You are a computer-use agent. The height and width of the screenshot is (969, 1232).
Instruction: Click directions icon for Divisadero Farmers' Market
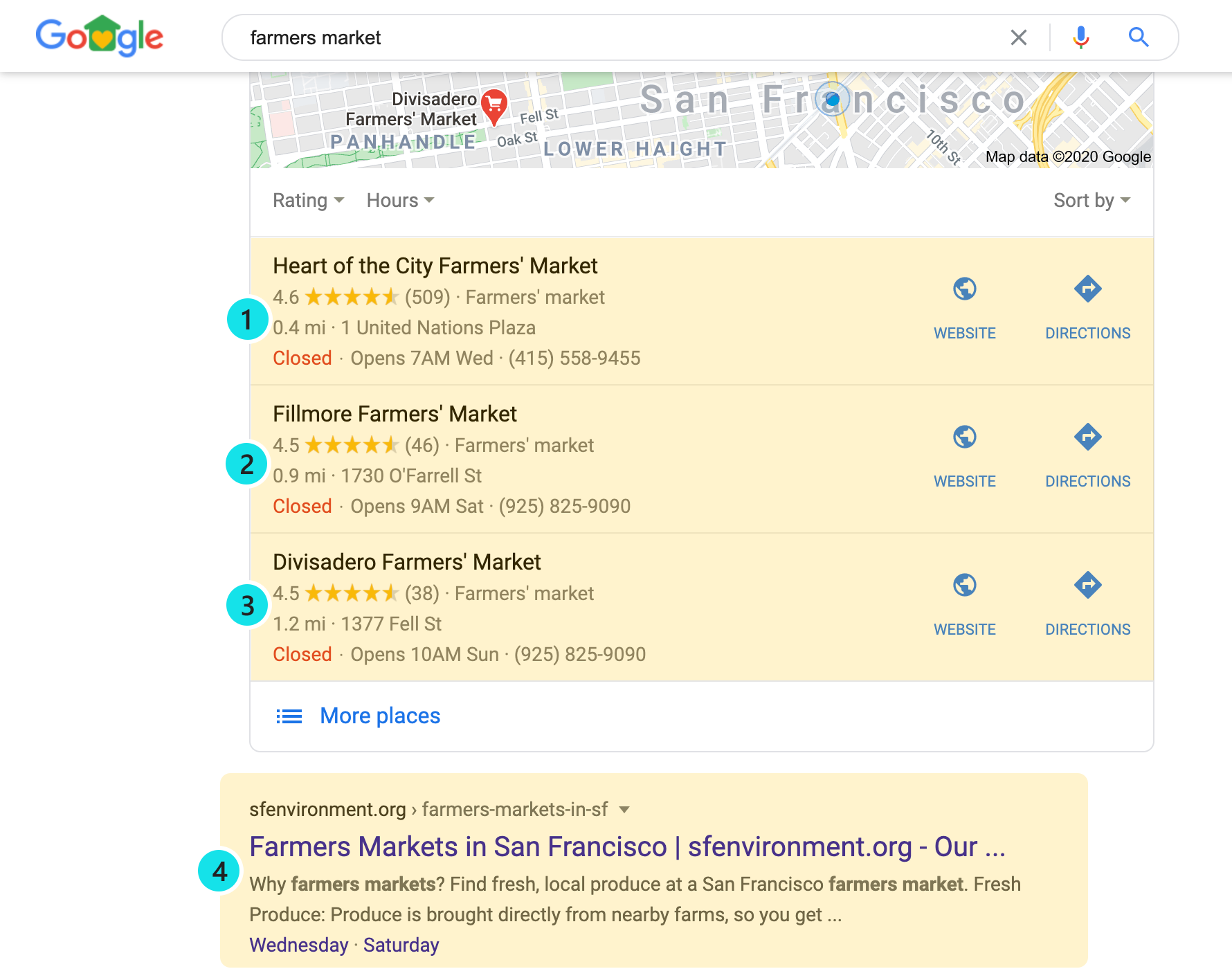[1087, 585]
